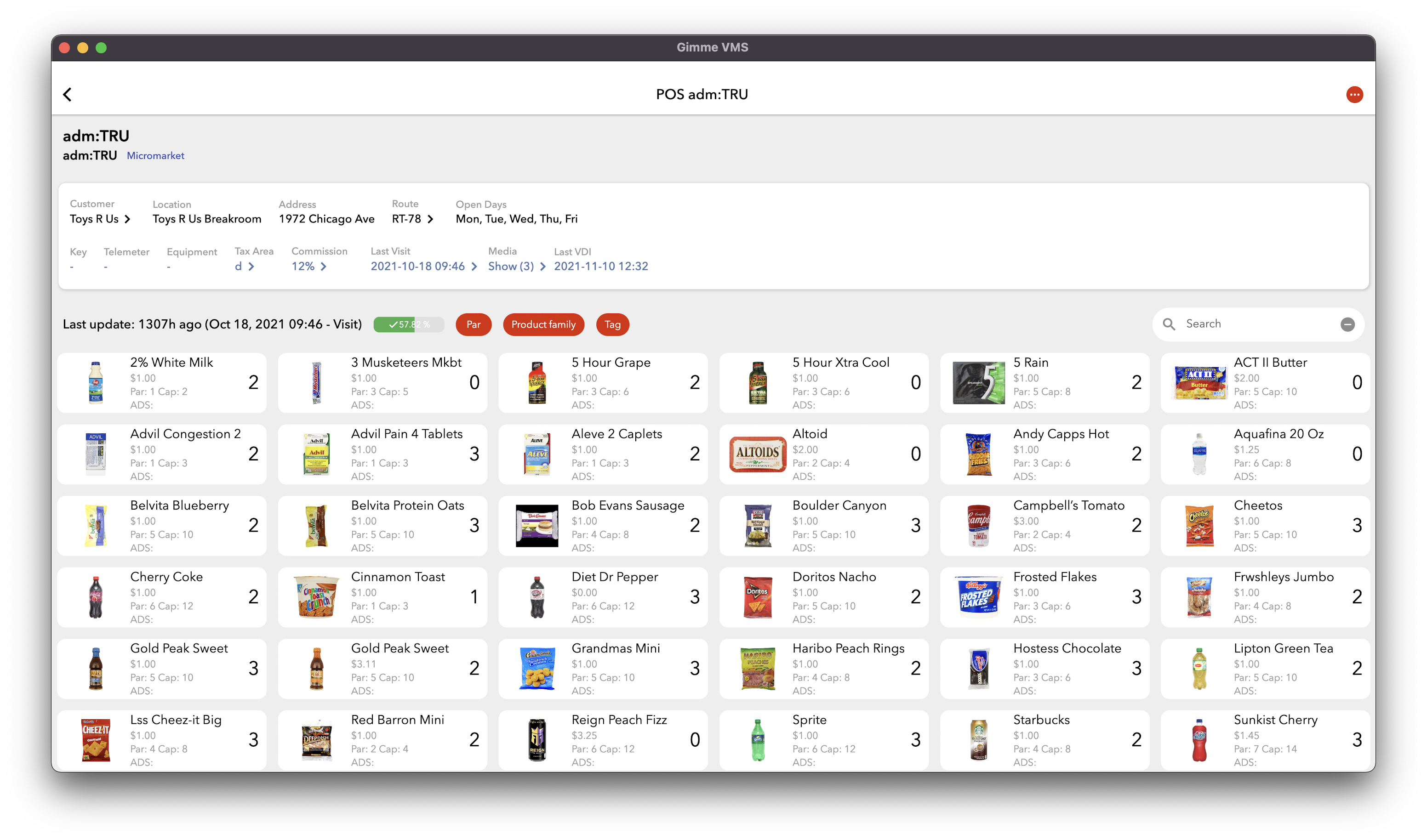This screenshot has height=840, width=1427.
Task: Select the Belvita Protein Oats card
Action: click(382, 525)
